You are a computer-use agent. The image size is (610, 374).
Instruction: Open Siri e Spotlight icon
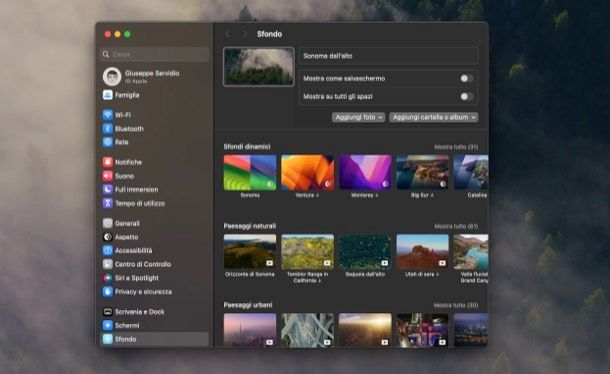108,278
